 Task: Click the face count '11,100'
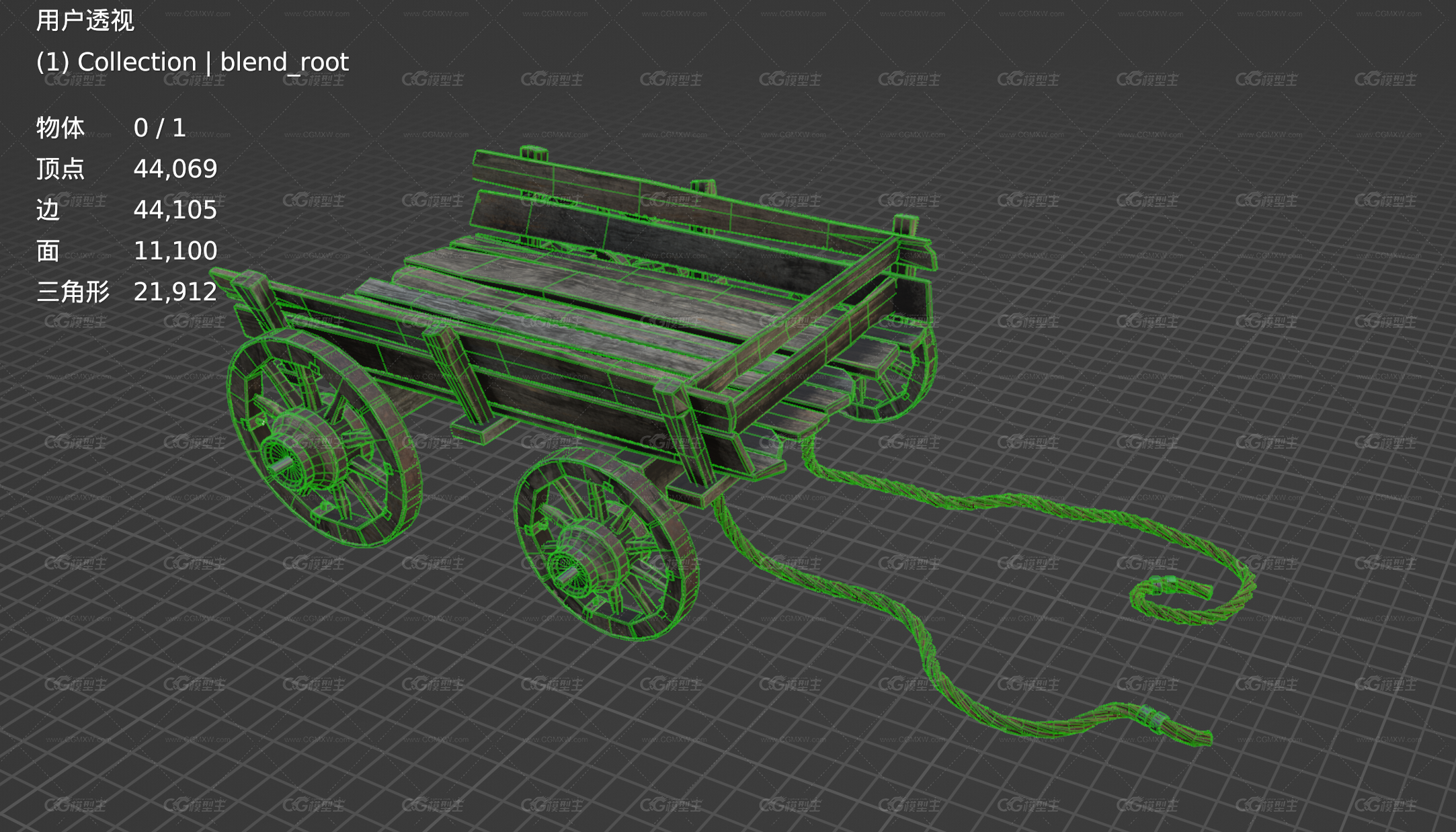[175, 251]
